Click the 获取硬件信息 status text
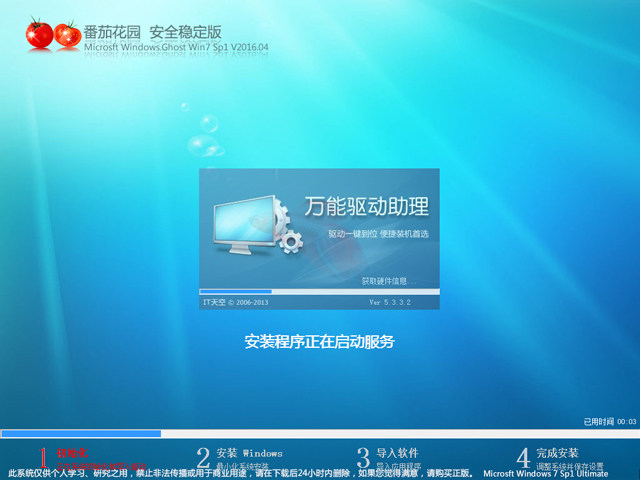 pyautogui.click(x=389, y=281)
